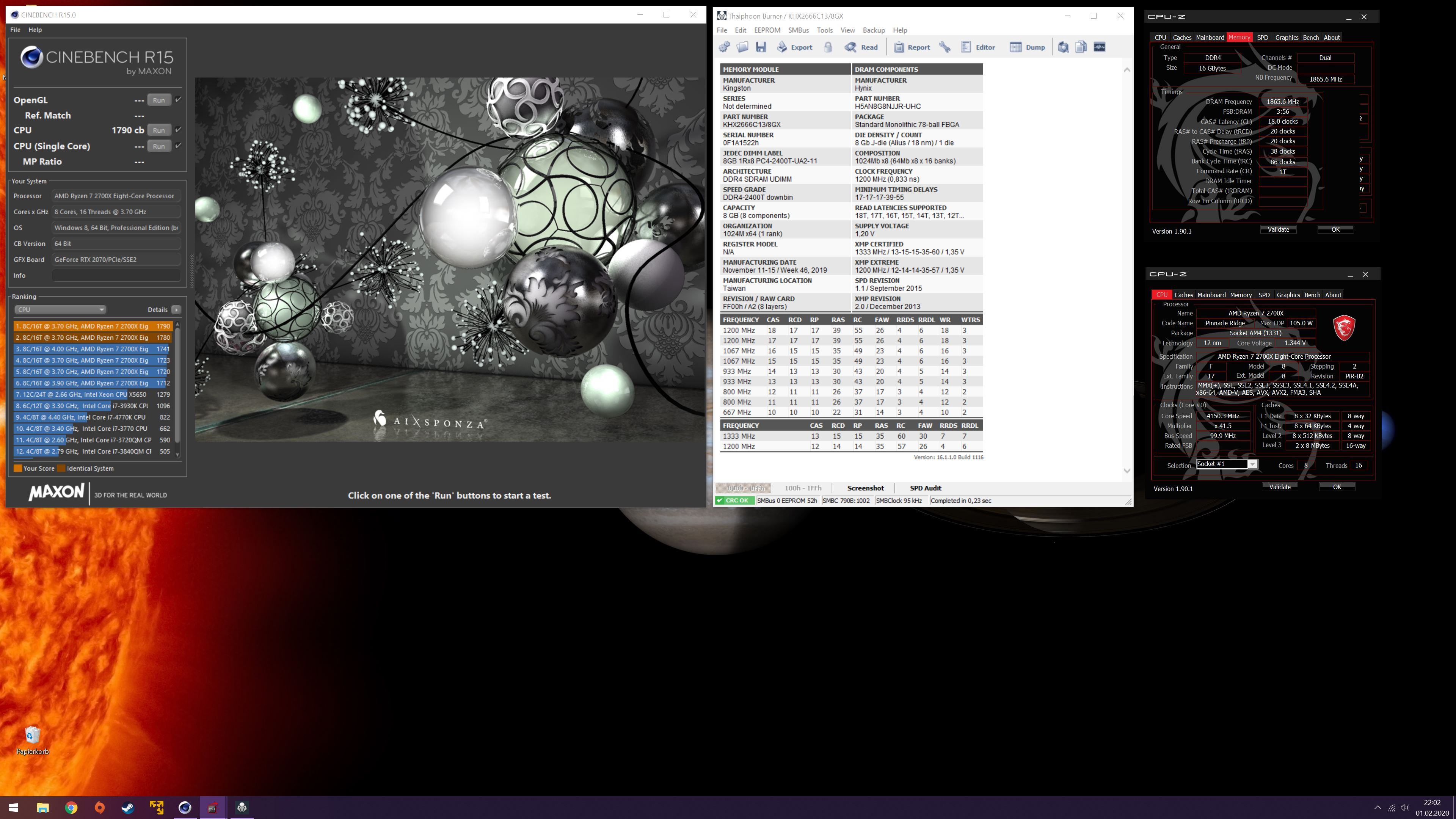The width and height of the screenshot is (1456, 819).
Task: Switch to SPD tab in upper CPU-Z window
Action: pyautogui.click(x=1262, y=37)
